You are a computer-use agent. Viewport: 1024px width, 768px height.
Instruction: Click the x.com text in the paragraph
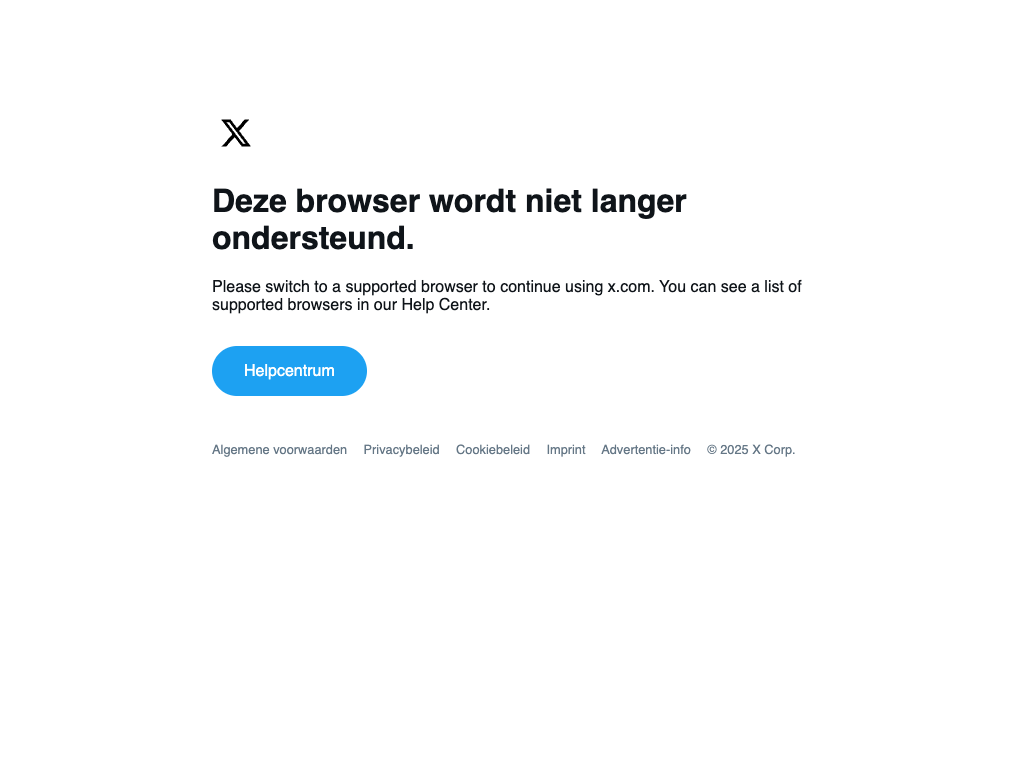tap(631, 287)
